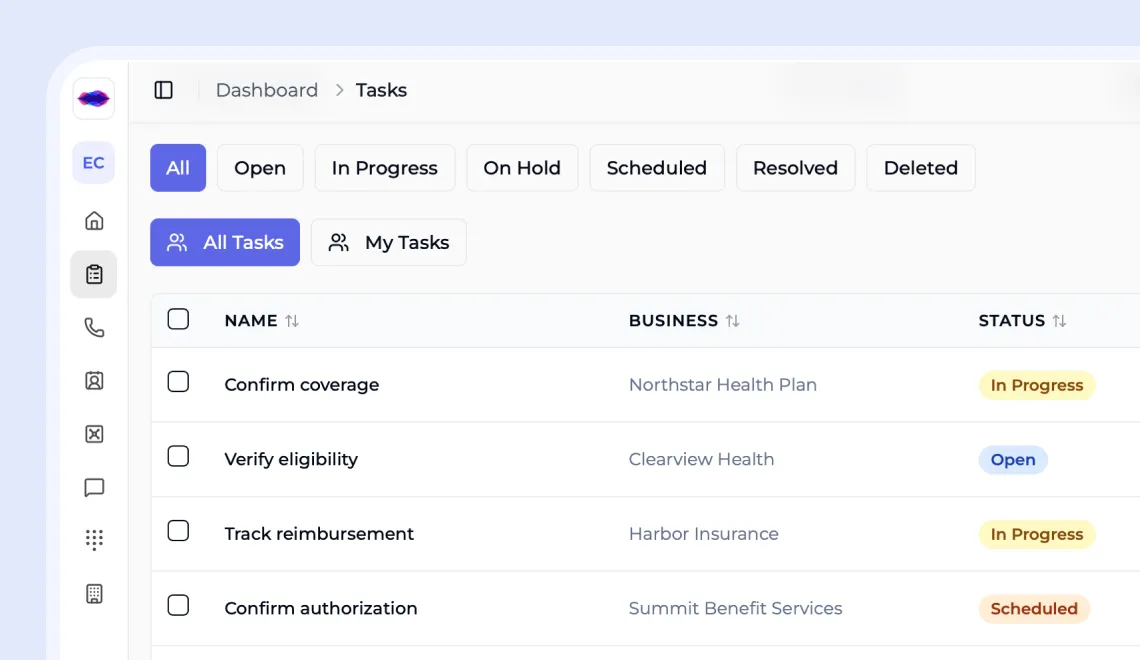Click the Open badge for Verify eligibility
This screenshot has width=1140, height=660.
[1013, 459]
